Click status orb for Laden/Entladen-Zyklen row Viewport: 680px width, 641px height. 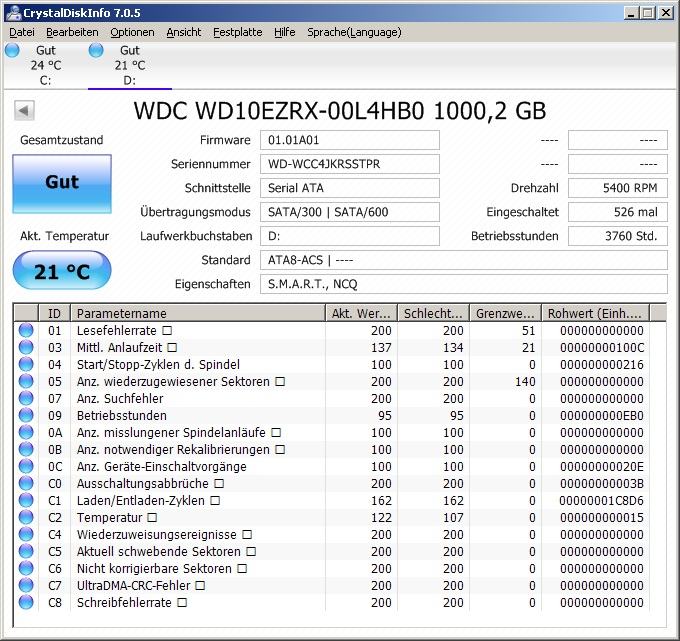coord(26,500)
